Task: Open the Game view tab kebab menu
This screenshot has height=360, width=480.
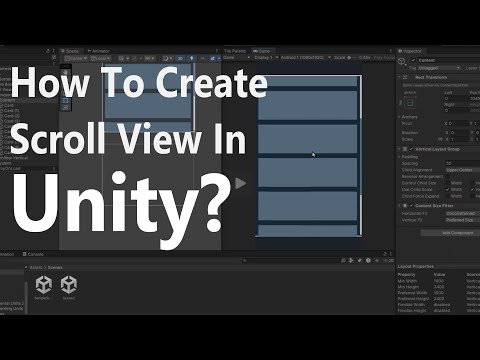Action: (x=391, y=51)
